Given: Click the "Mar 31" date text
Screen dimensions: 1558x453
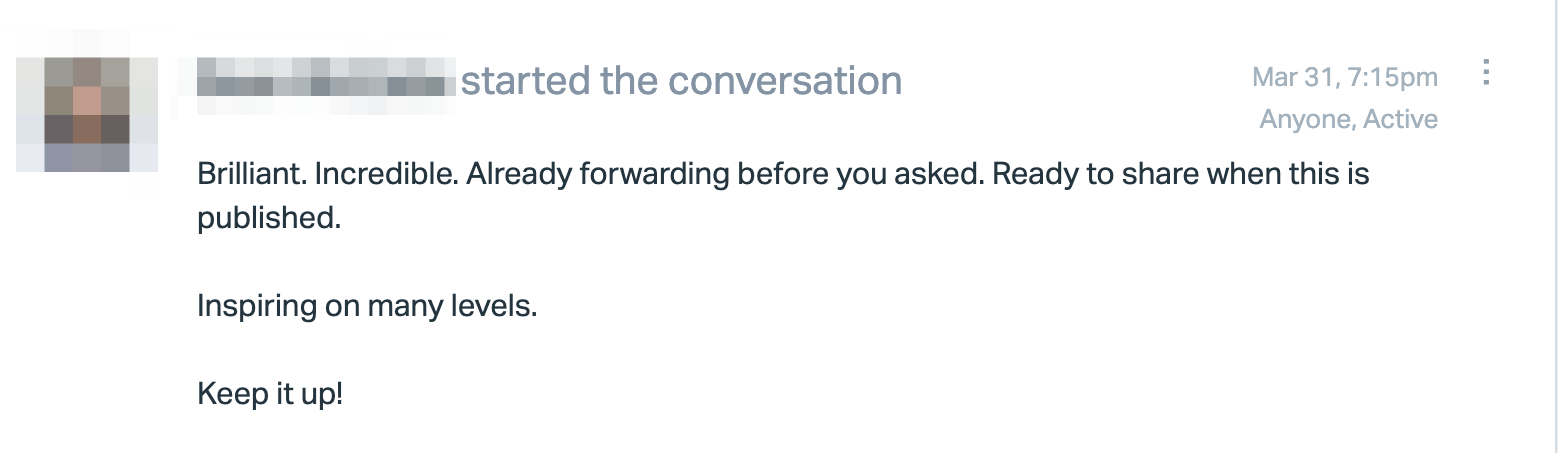Looking at the screenshot, I should coord(1288,77).
